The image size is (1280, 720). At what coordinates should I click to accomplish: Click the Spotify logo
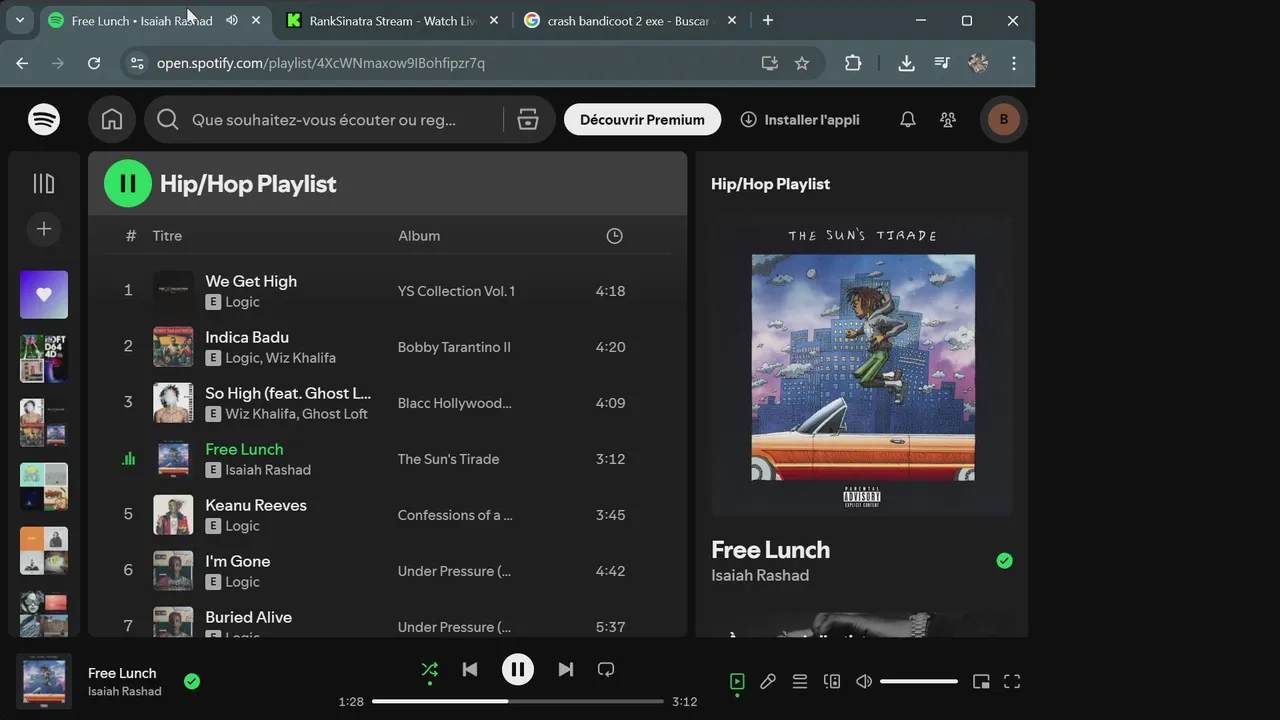click(44, 120)
